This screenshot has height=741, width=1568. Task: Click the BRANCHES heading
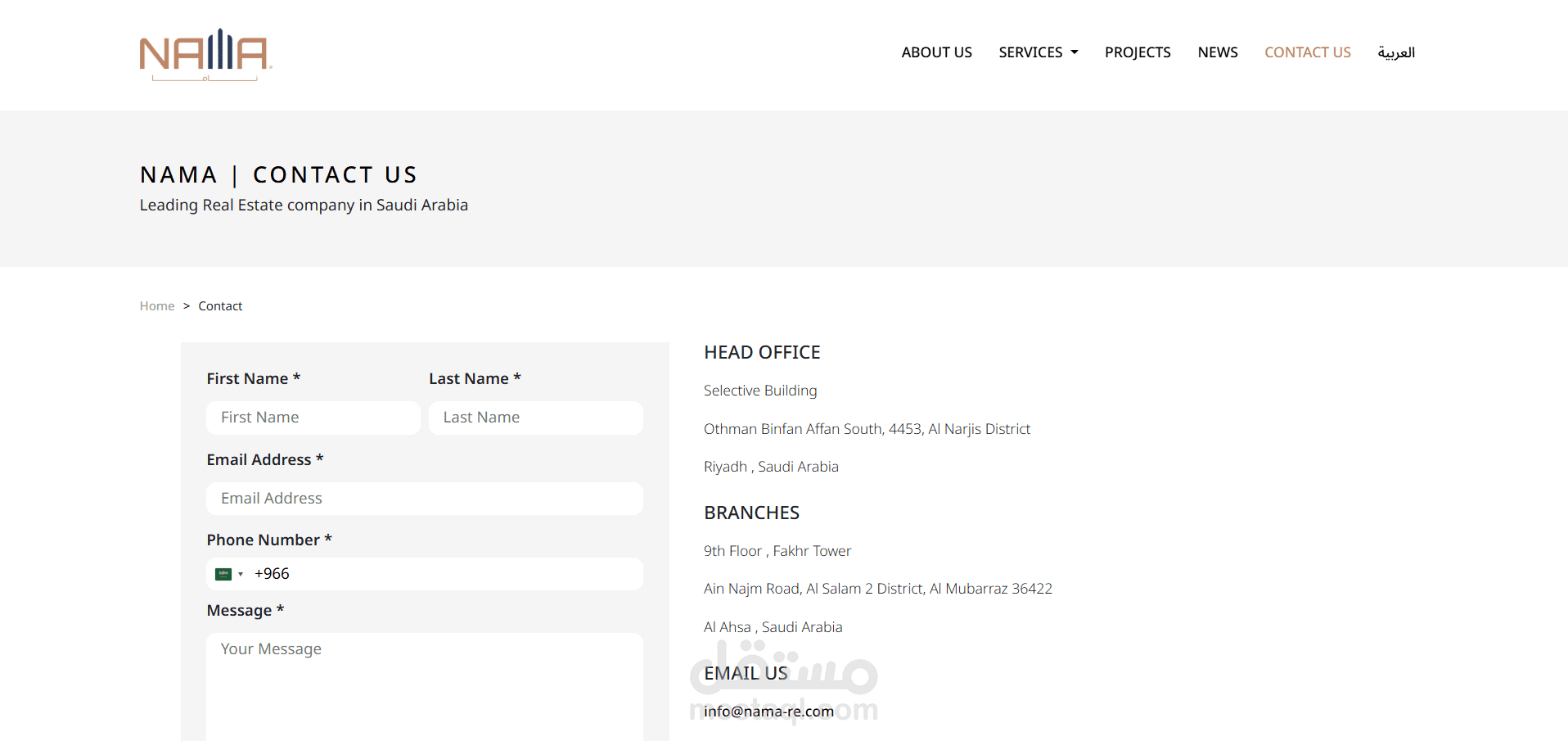(751, 513)
